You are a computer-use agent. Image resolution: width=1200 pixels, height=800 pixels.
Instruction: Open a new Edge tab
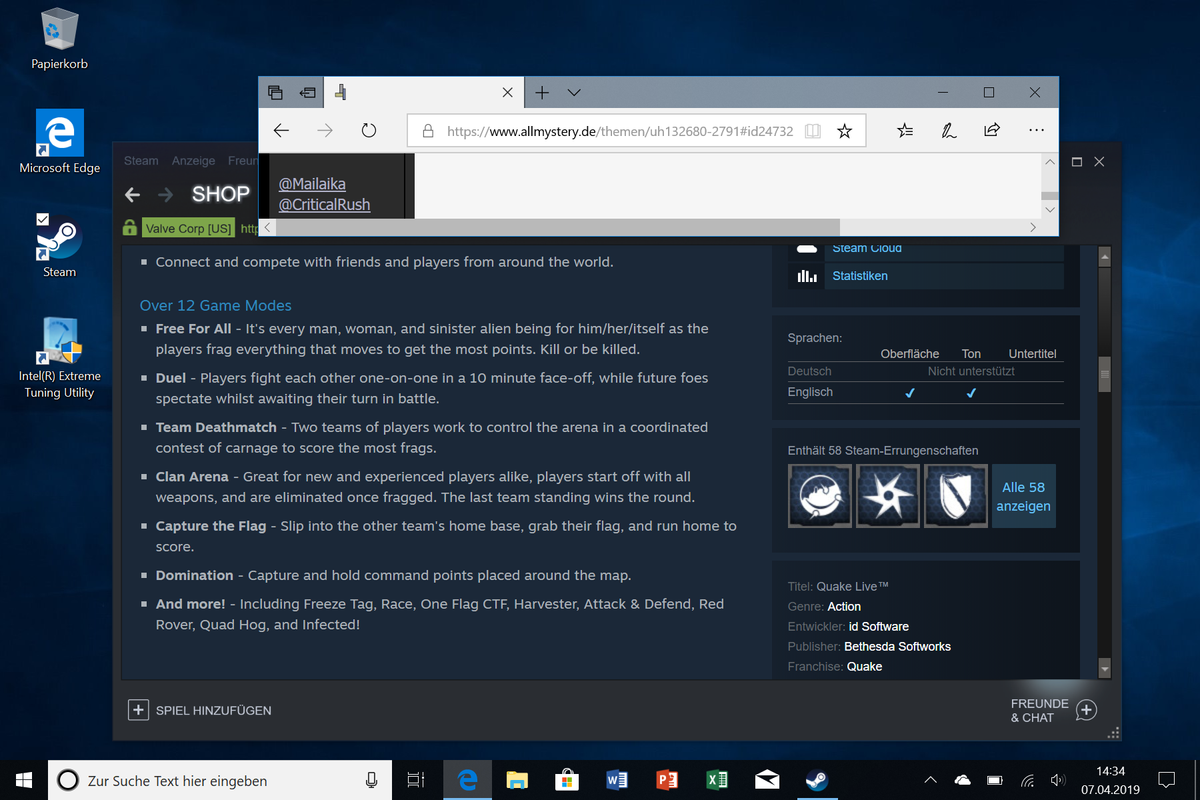coord(541,92)
